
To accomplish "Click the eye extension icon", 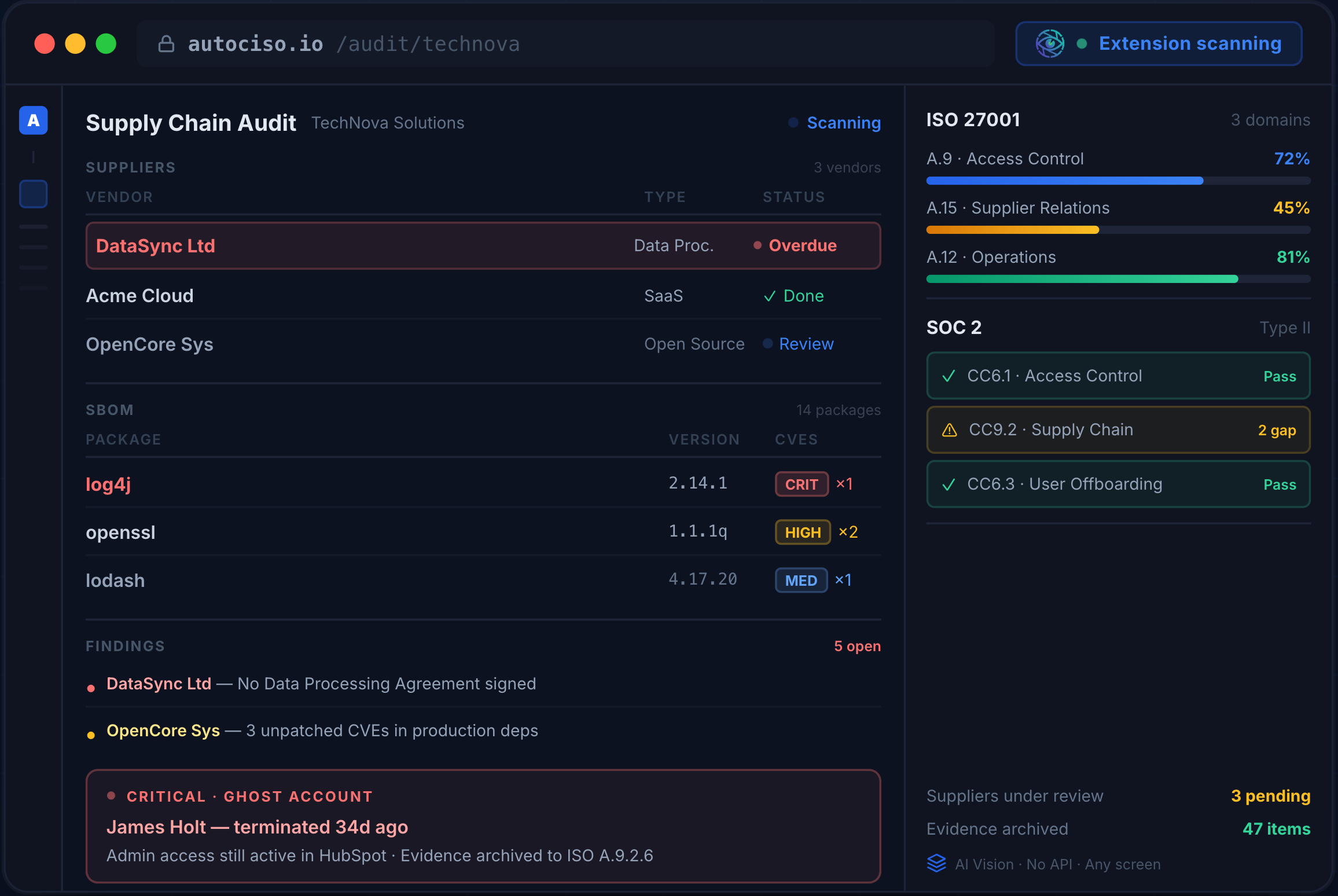I will tap(1050, 44).
